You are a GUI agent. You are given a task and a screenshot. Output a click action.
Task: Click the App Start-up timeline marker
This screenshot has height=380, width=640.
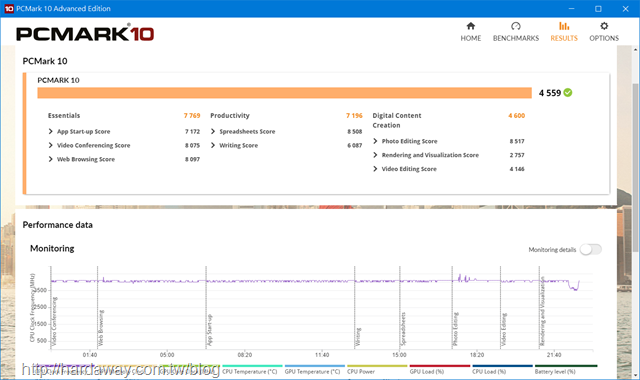tap(209, 330)
